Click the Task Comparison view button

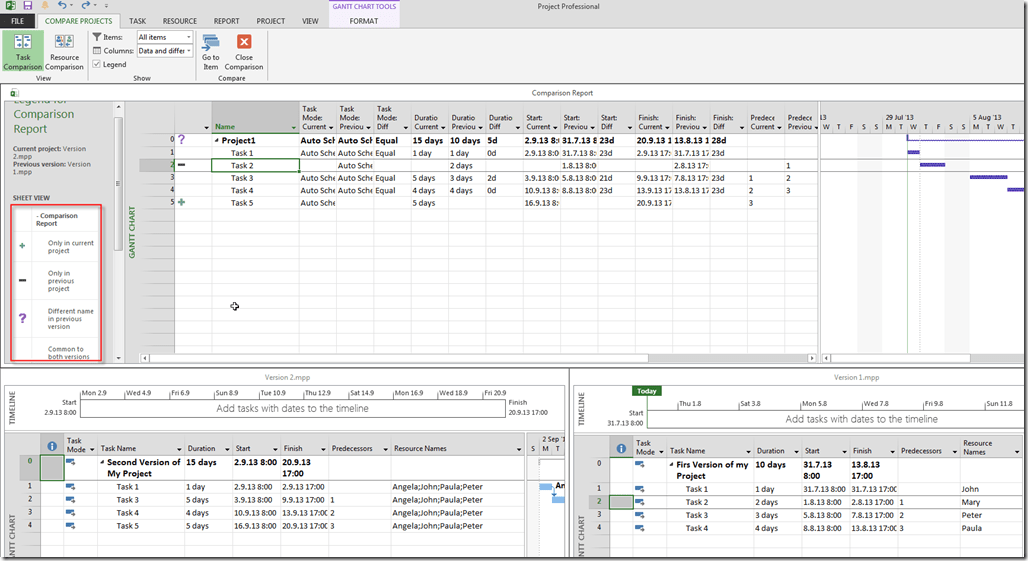[22, 51]
